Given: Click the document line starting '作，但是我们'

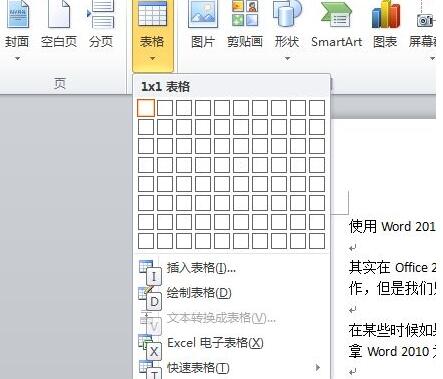Looking at the screenshot, I should pos(392,288).
